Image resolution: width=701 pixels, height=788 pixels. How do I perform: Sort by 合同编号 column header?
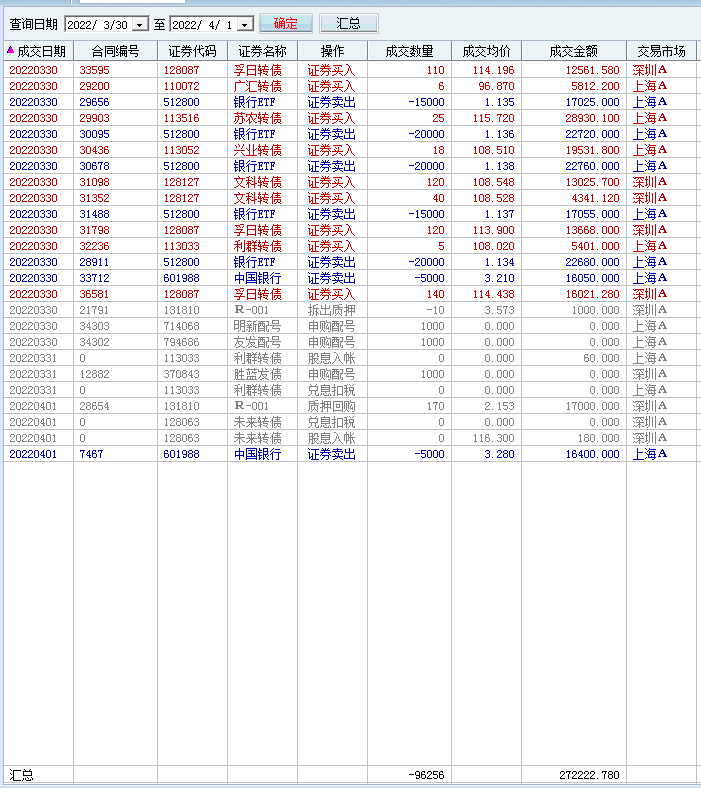tap(116, 51)
